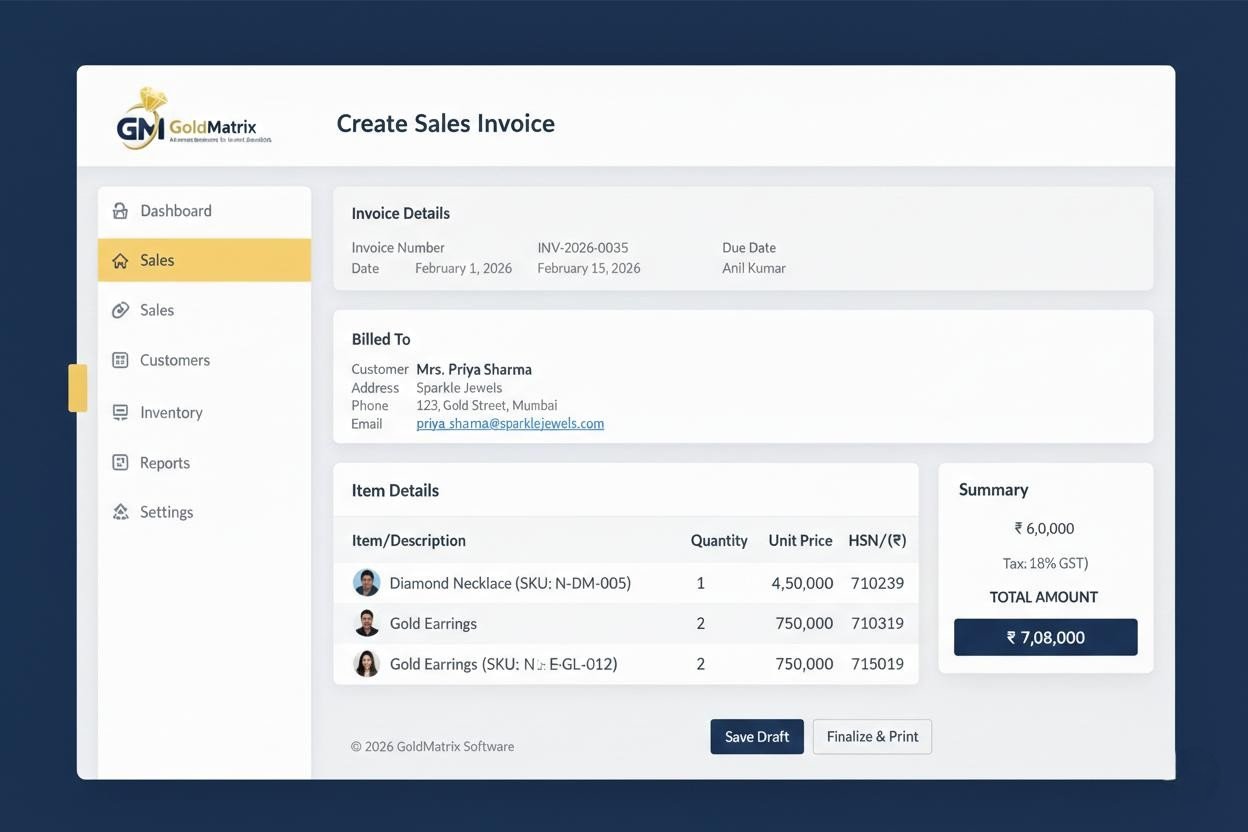Click the avatar beside Gold Earrings SKU E-GL-012

(367, 664)
